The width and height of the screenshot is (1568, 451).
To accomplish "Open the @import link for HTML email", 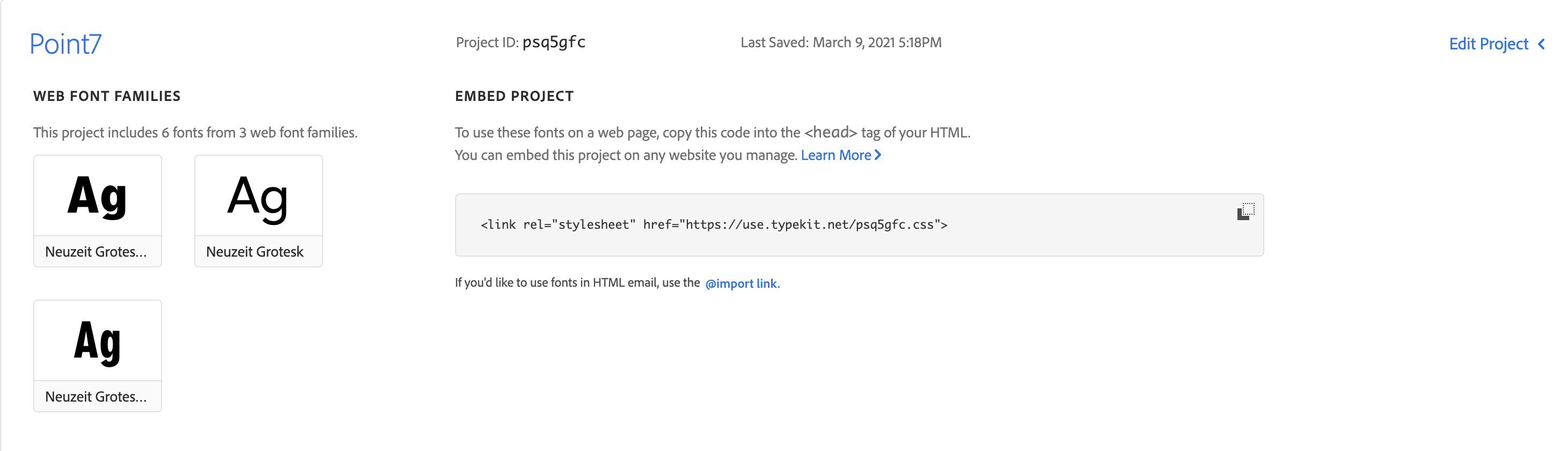I will tap(742, 283).
